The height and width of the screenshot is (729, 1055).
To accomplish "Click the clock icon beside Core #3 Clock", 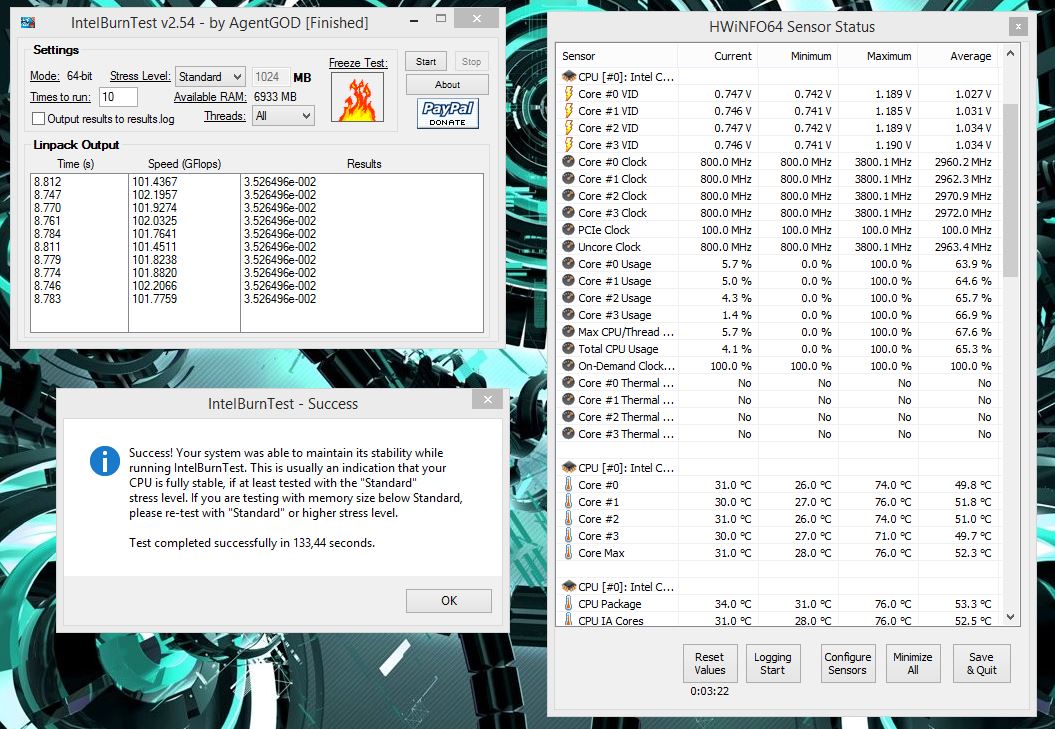I will click(x=569, y=213).
